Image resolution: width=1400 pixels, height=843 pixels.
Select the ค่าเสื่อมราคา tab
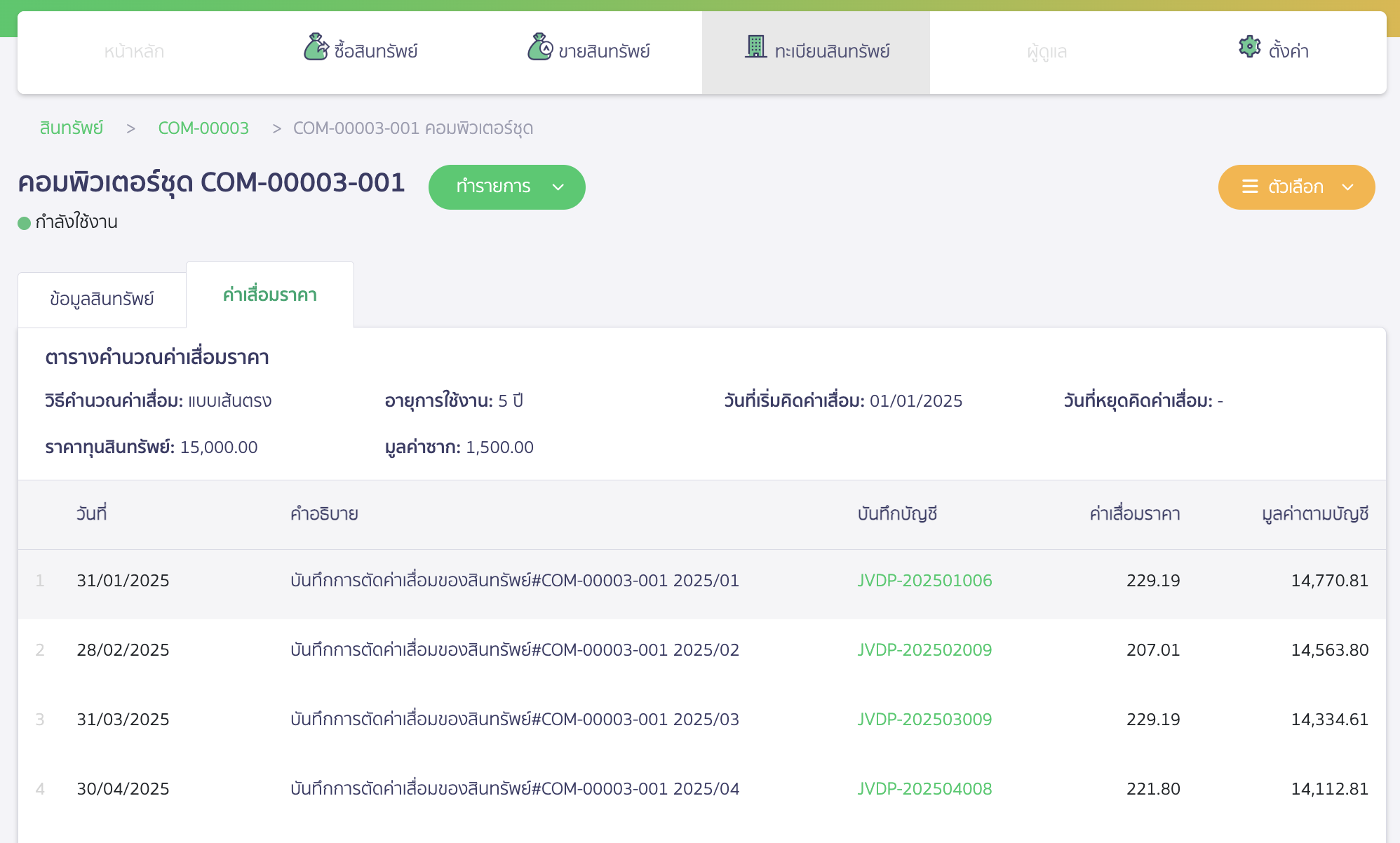[x=269, y=295]
